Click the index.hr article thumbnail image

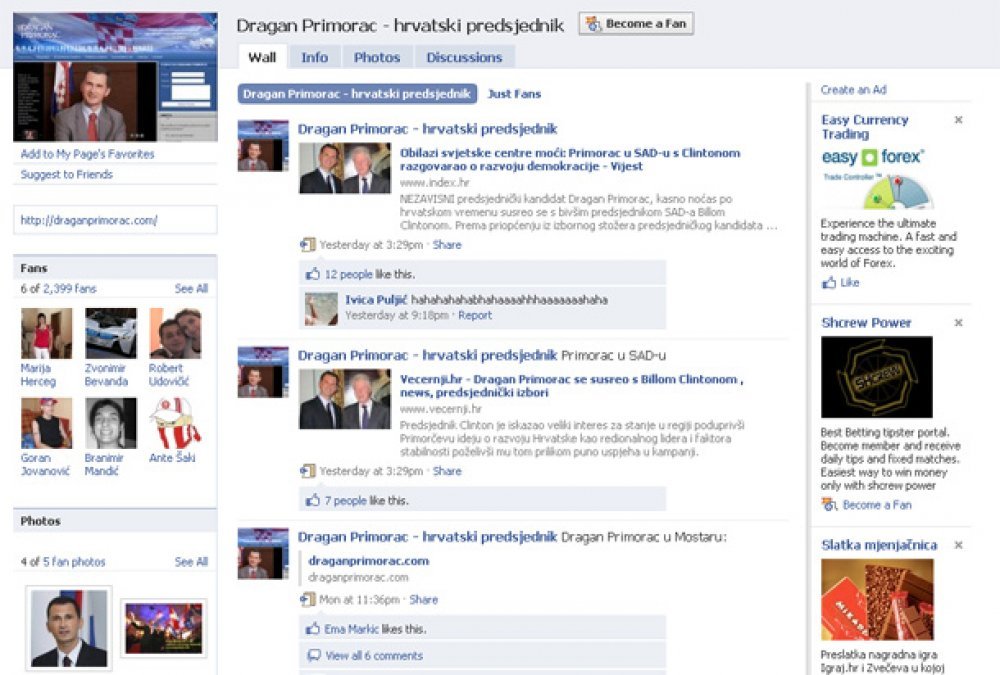345,168
